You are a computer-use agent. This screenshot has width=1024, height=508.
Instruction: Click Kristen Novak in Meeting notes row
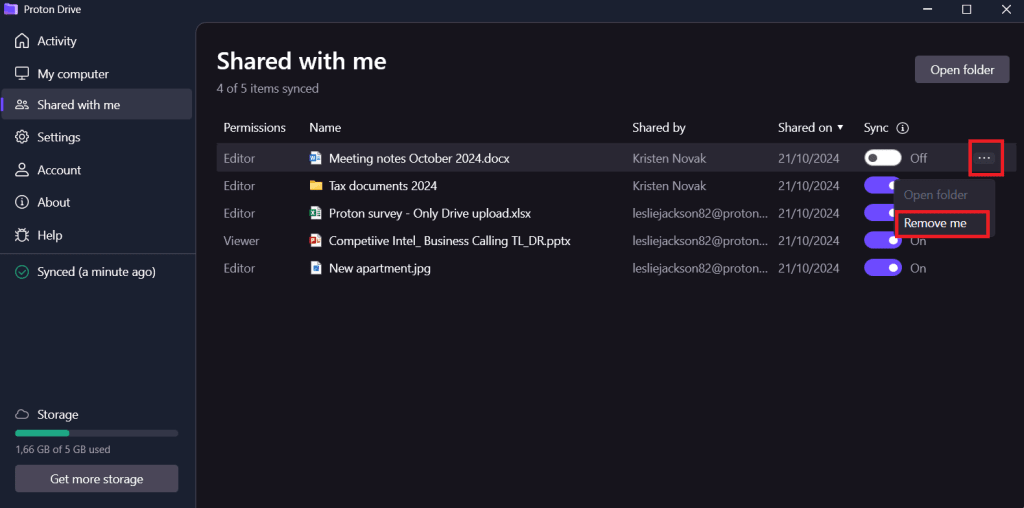coord(669,158)
